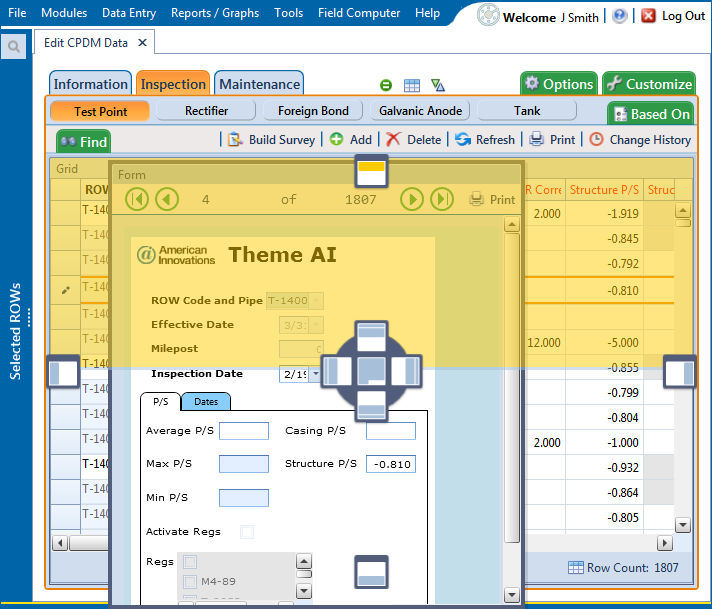Image resolution: width=712 pixels, height=609 pixels.
Task: Delete the selected record
Action: [x=413, y=139]
